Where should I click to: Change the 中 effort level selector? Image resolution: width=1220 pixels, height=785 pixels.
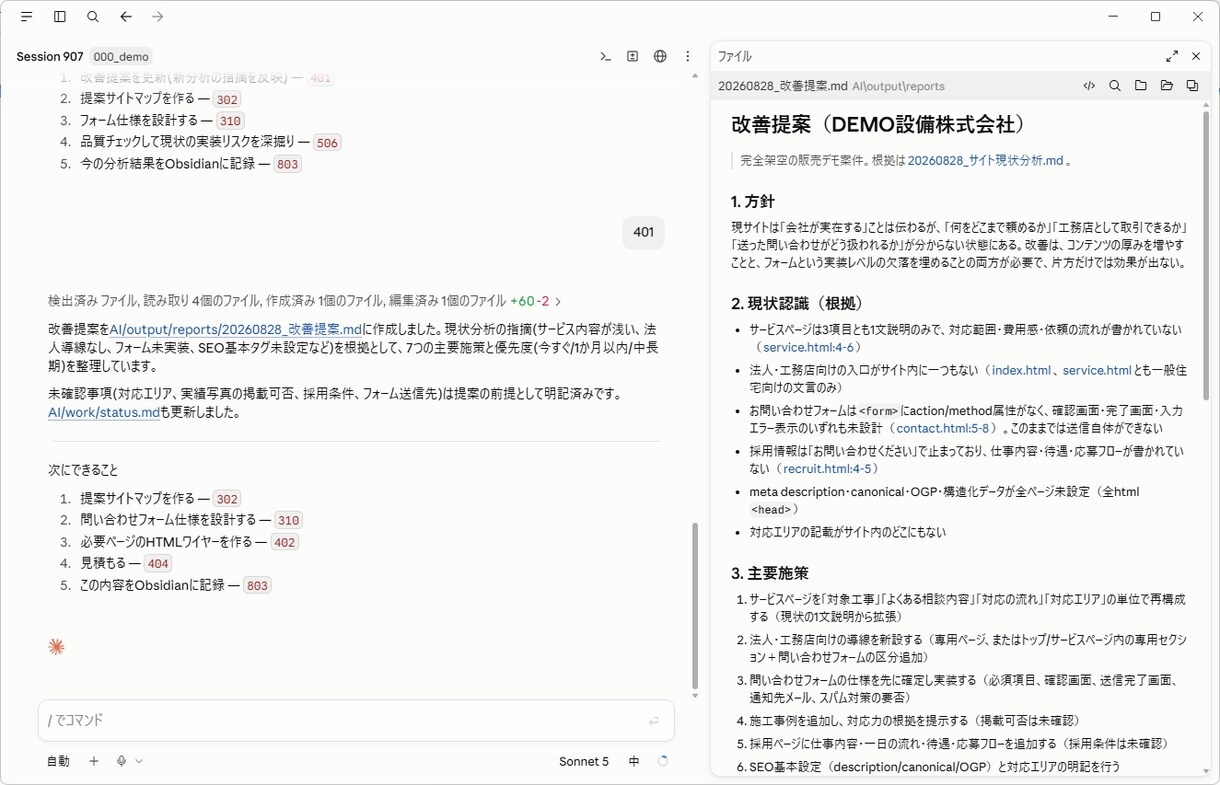[634, 761]
